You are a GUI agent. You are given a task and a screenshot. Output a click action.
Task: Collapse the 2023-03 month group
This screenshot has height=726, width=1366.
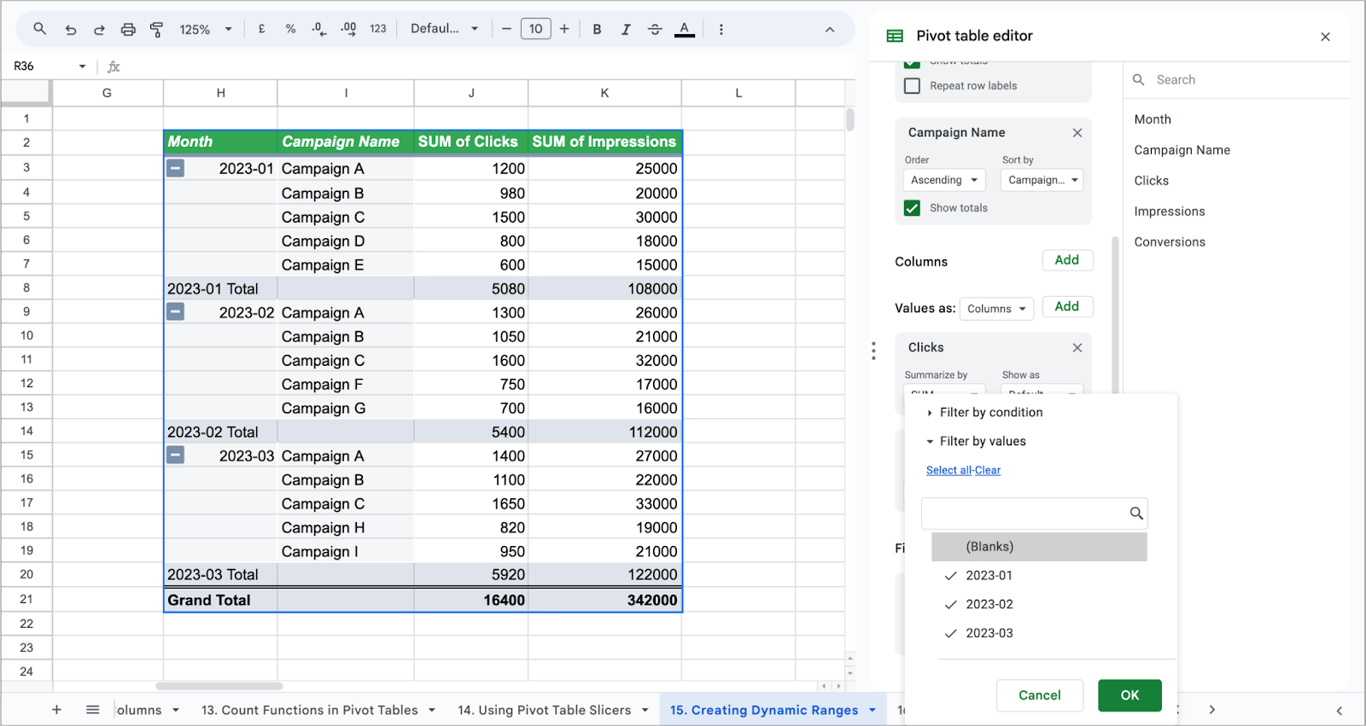click(x=175, y=455)
